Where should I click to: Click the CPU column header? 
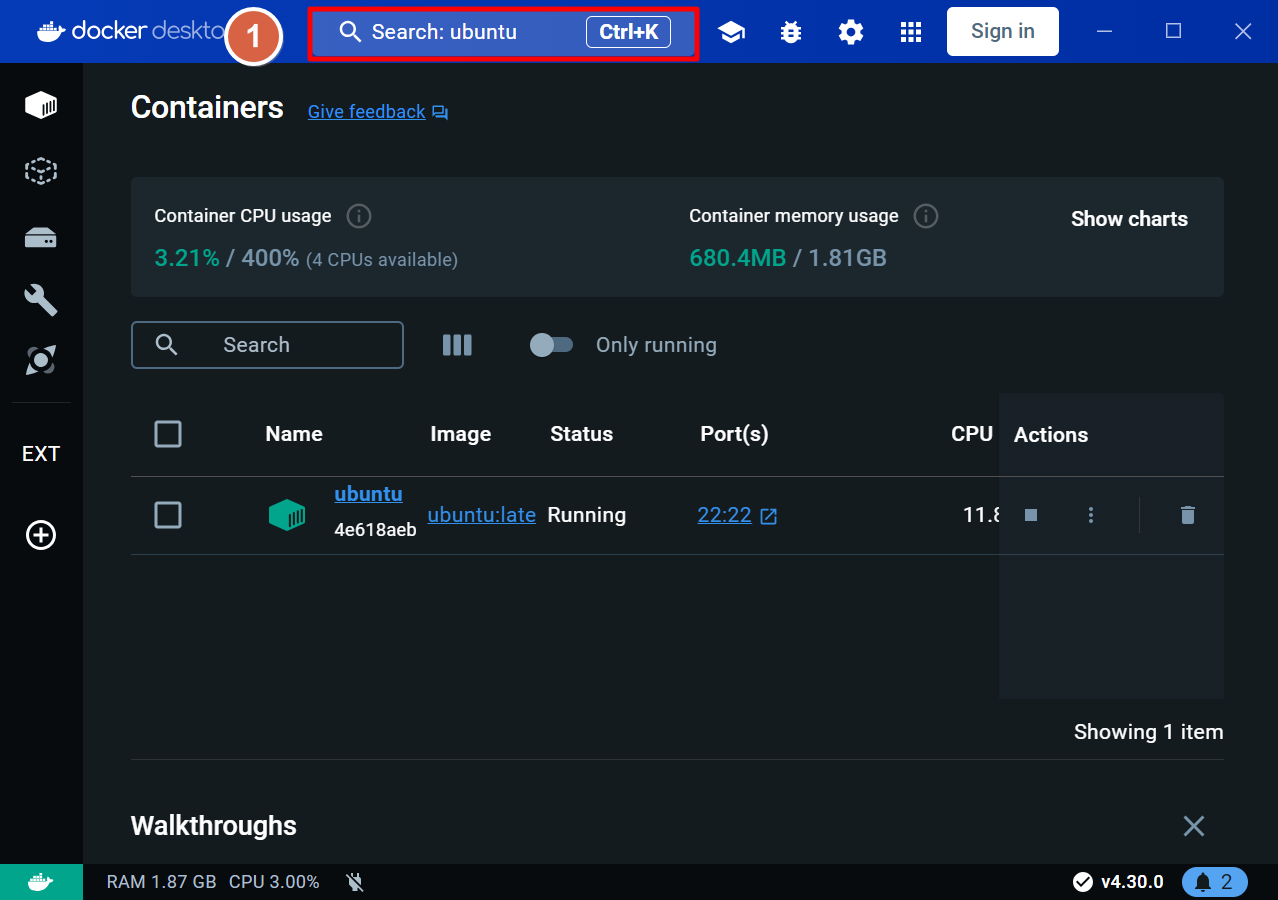coord(972,434)
